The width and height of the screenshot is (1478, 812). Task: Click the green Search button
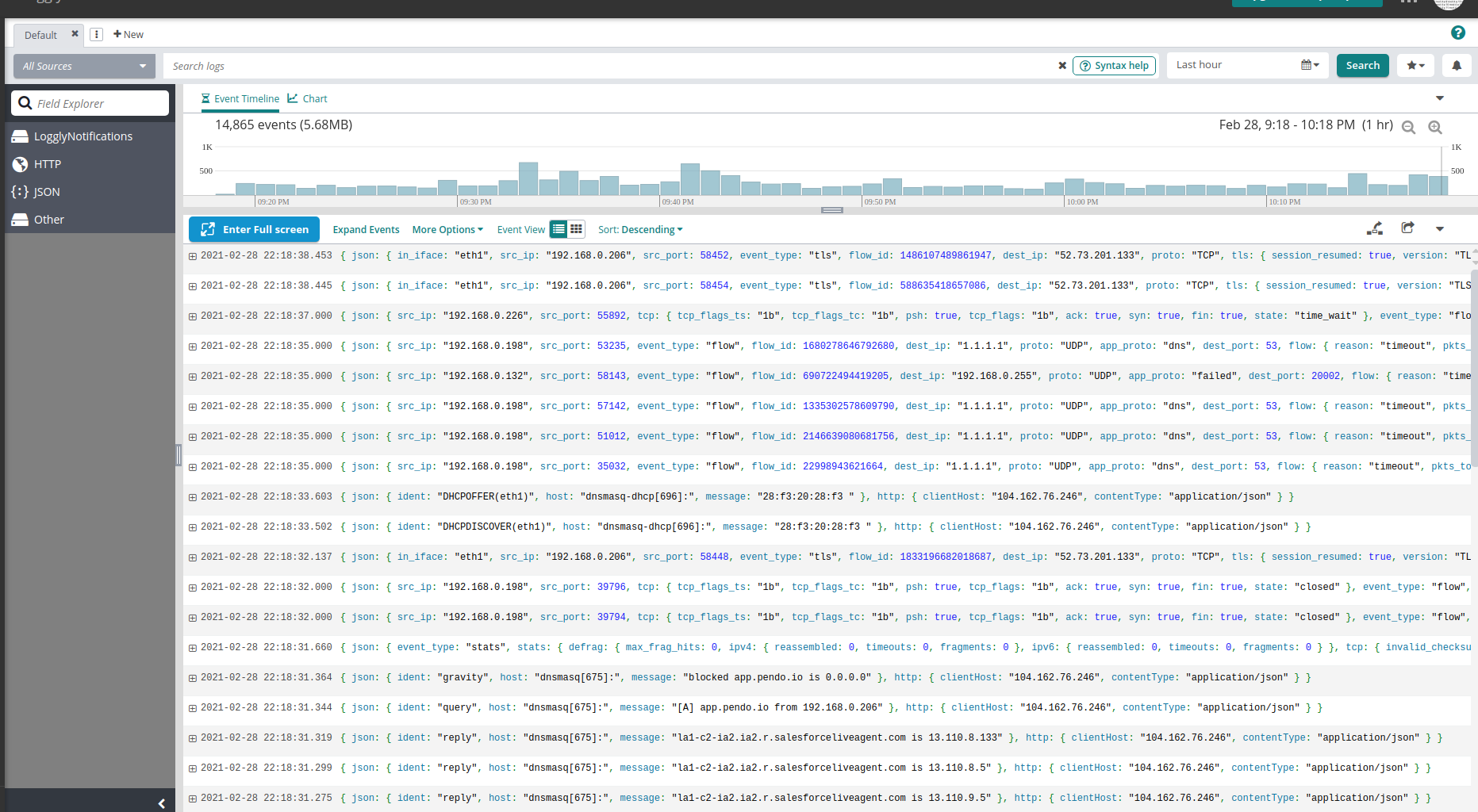point(1362,66)
